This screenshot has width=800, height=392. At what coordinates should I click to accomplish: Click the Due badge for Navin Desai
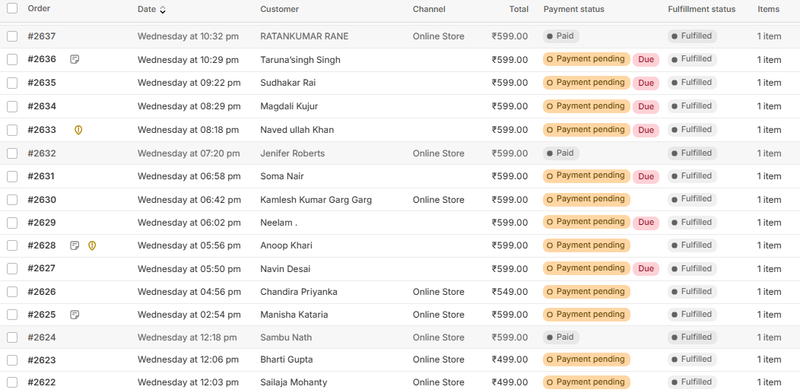tap(646, 268)
